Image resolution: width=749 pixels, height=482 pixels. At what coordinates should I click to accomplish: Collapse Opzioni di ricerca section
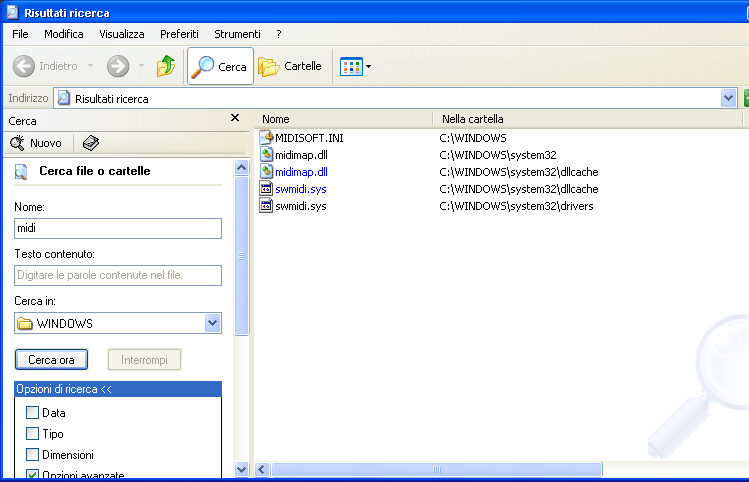(x=118, y=389)
